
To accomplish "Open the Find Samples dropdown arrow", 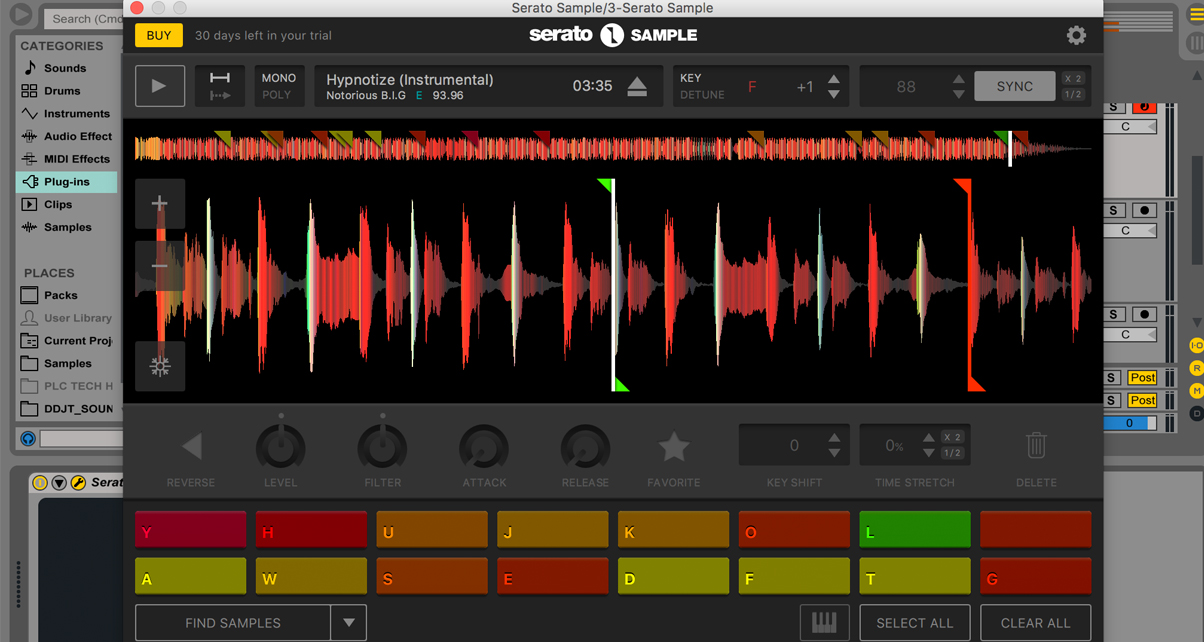I will pyautogui.click(x=349, y=622).
